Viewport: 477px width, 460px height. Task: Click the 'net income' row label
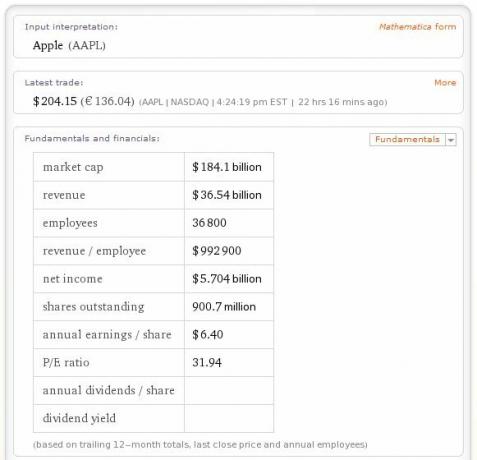(73, 279)
